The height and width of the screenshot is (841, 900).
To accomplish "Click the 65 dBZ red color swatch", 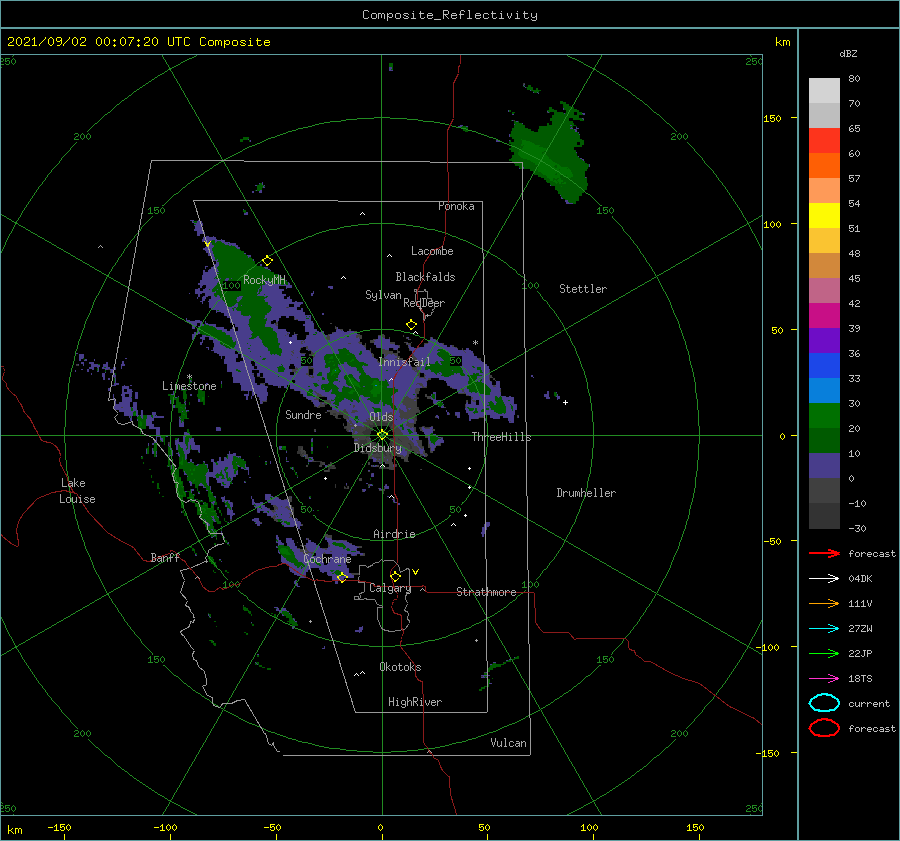I will coord(824,141).
